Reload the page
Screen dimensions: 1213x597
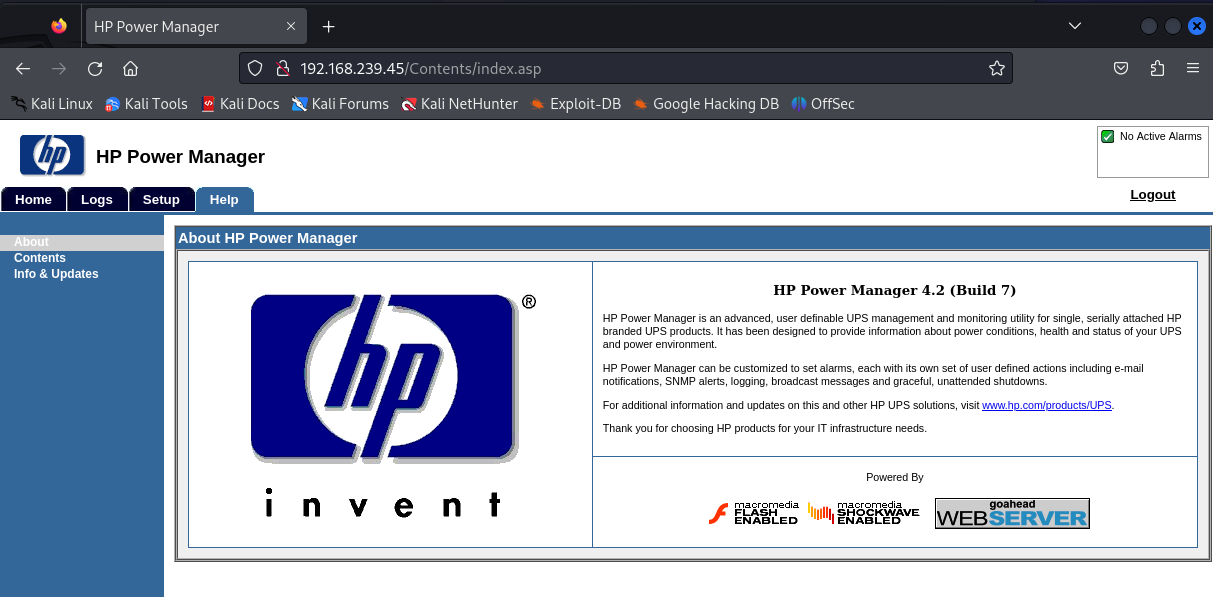(95, 69)
